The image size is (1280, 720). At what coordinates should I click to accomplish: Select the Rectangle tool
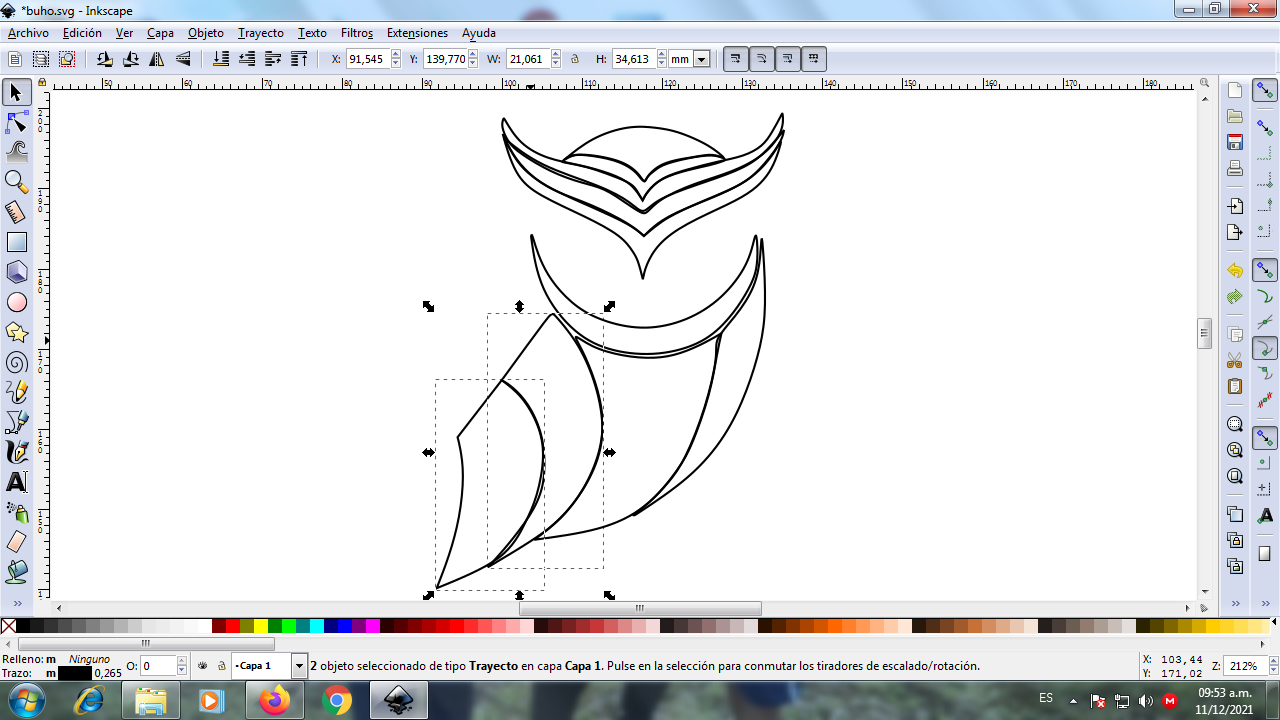click(x=16, y=242)
